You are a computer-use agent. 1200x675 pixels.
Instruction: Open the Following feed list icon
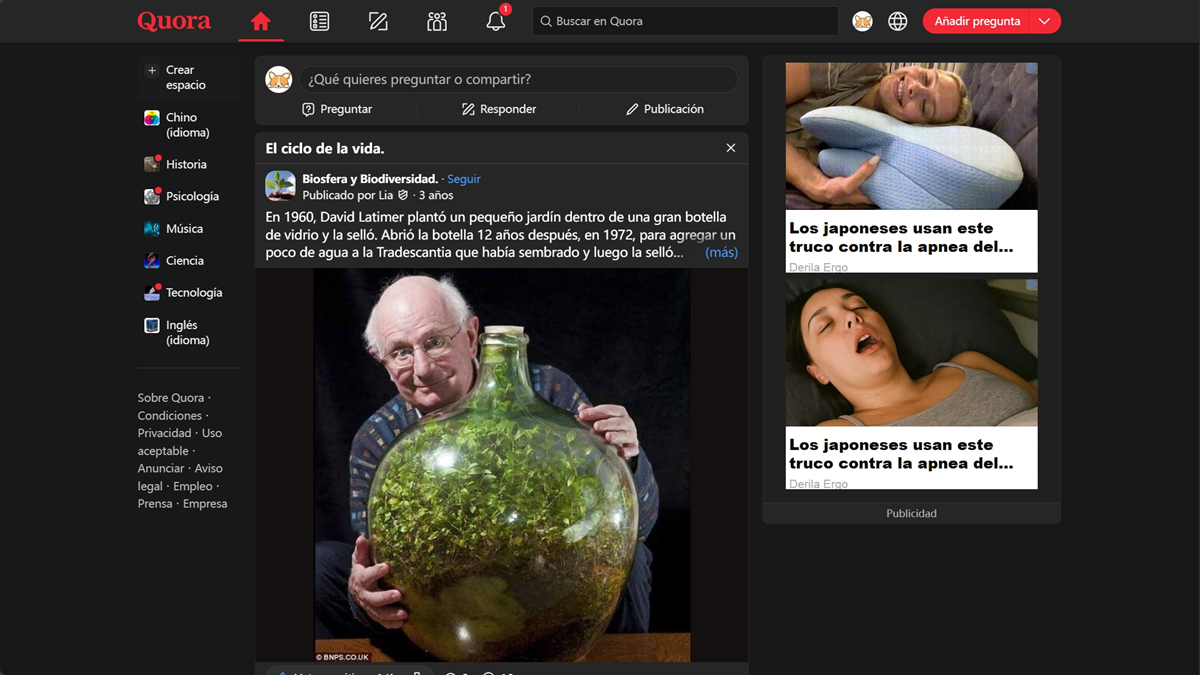tap(319, 21)
